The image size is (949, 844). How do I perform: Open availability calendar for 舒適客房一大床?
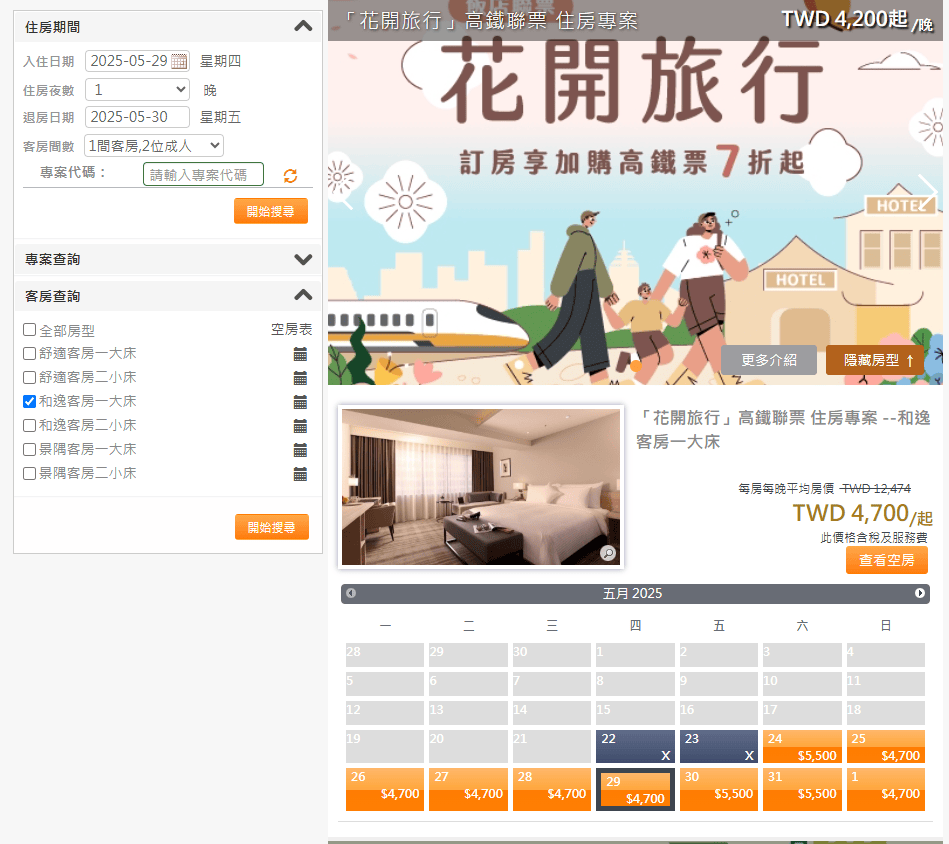(x=300, y=354)
